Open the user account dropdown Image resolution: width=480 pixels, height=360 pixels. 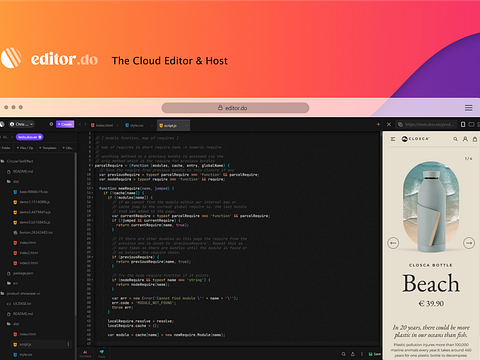tap(22, 124)
